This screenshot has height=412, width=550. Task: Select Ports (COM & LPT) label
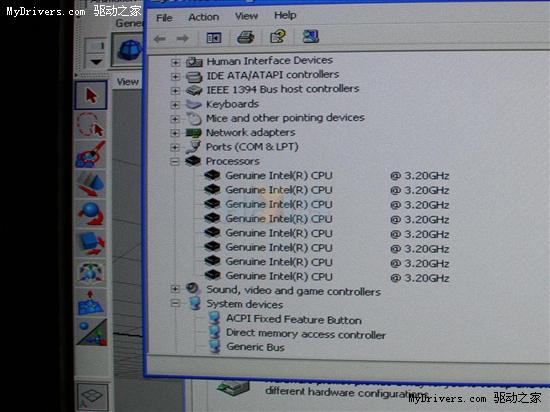pyautogui.click(x=252, y=147)
